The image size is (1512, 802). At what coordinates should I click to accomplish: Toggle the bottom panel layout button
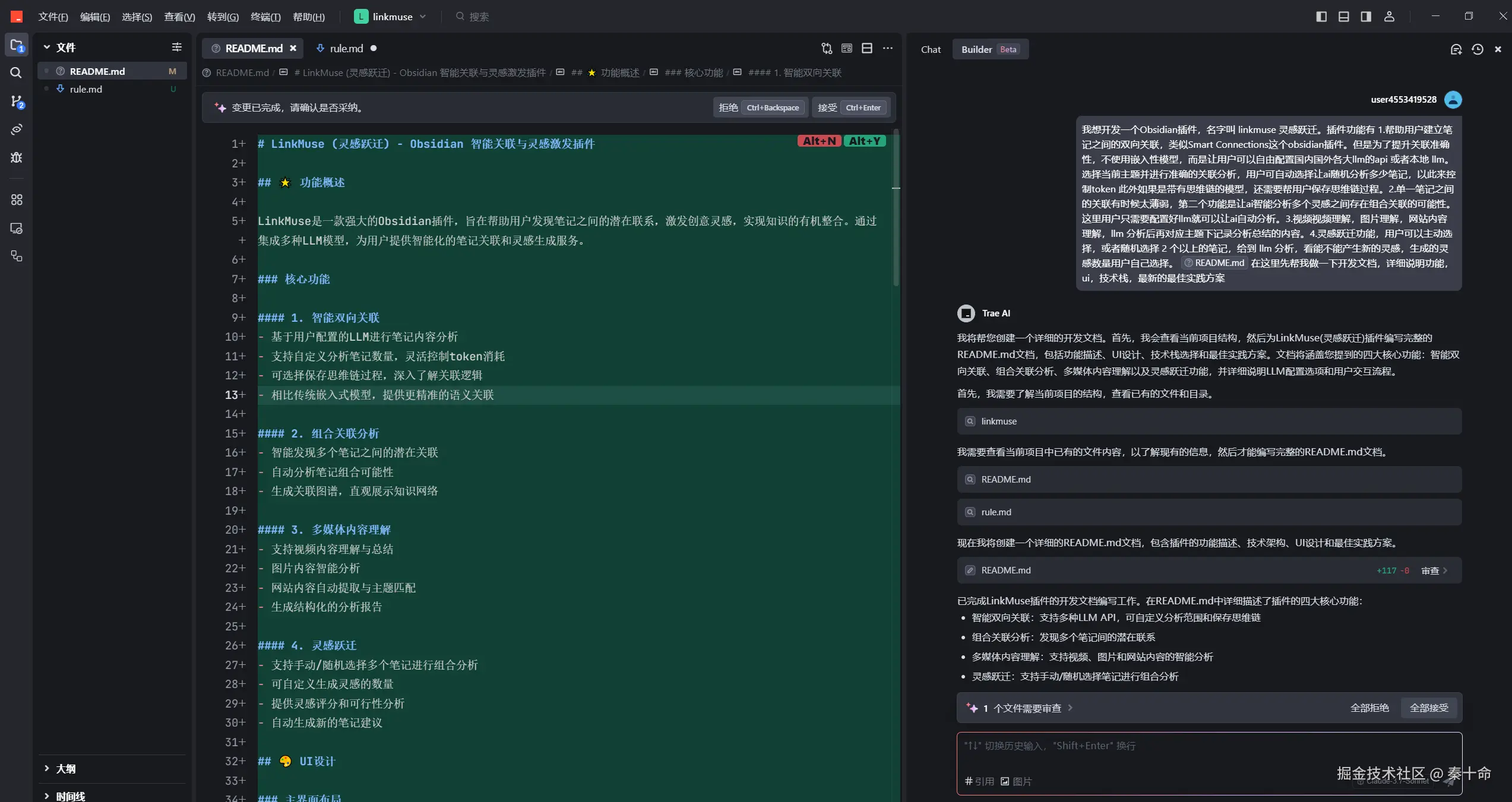(x=1344, y=17)
